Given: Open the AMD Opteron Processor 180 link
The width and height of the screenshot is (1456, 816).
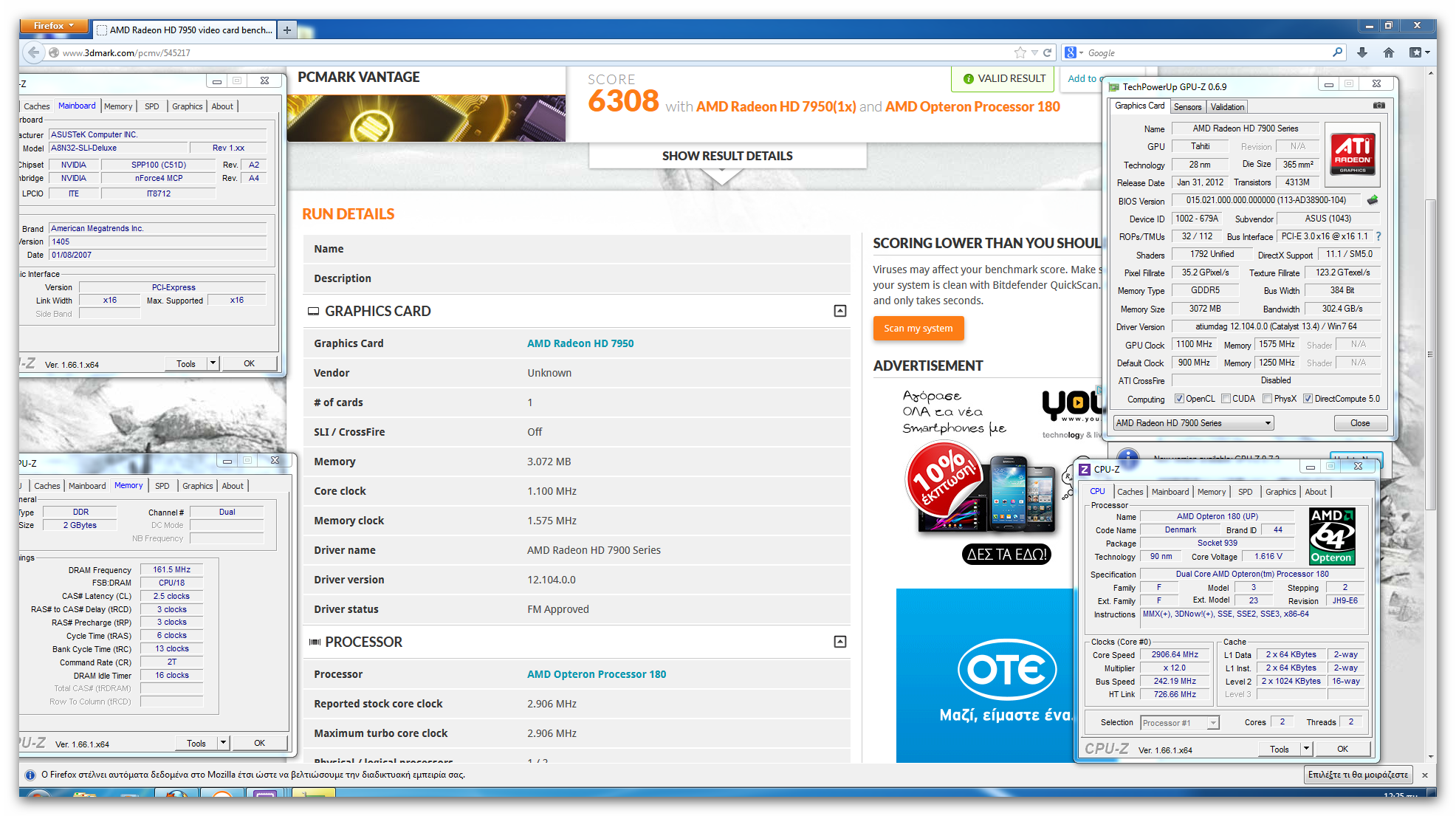Looking at the screenshot, I should tap(597, 674).
